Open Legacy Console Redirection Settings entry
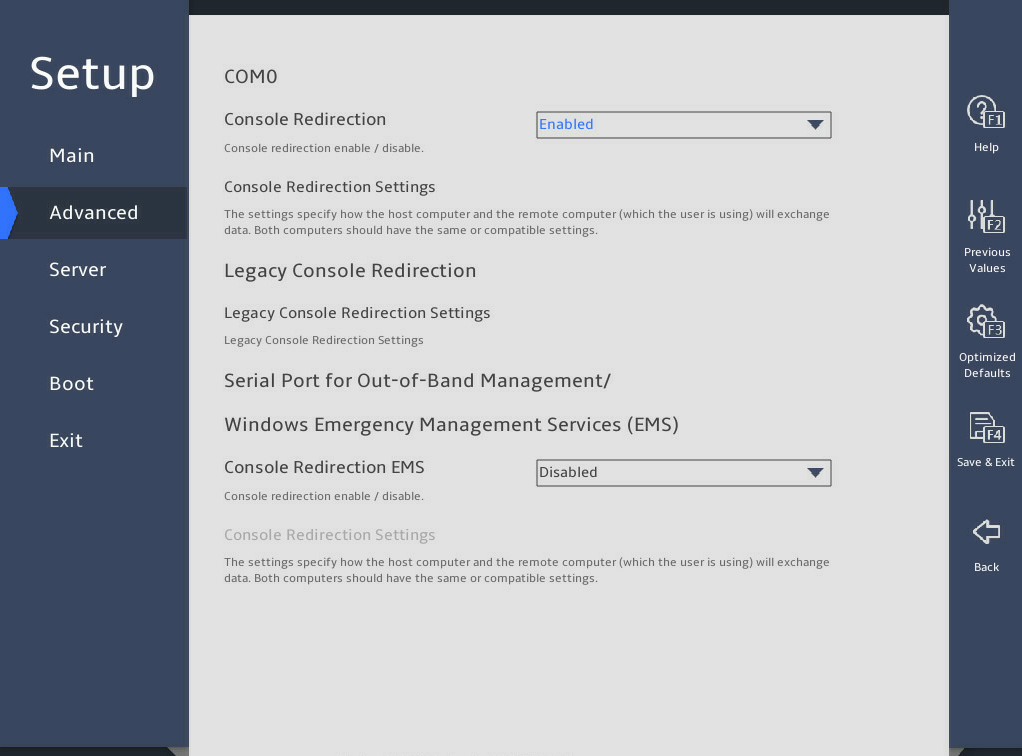The height and width of the screenshot is (756, 1022). point(357,313)
